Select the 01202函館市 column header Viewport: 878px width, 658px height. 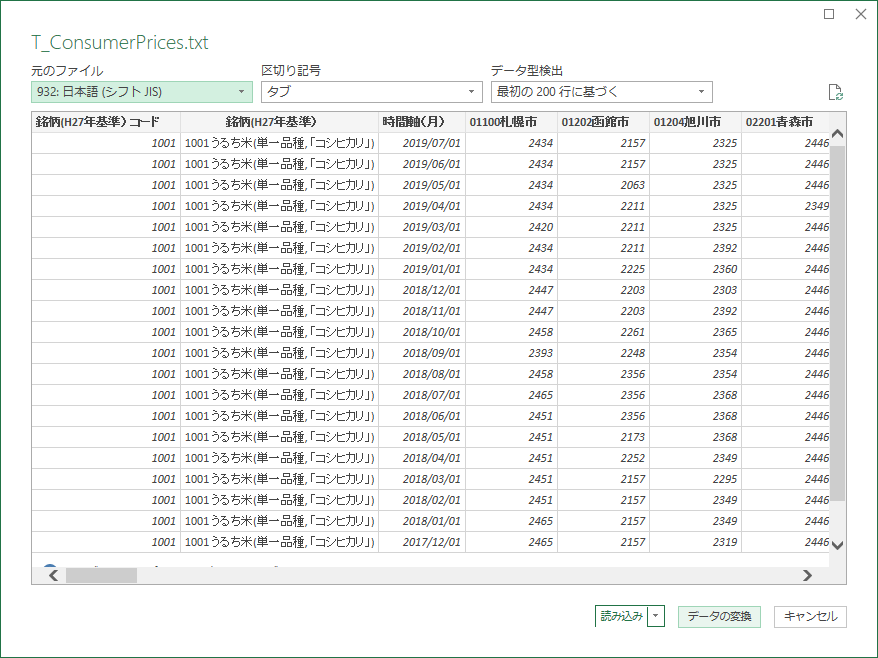point(603,122)
